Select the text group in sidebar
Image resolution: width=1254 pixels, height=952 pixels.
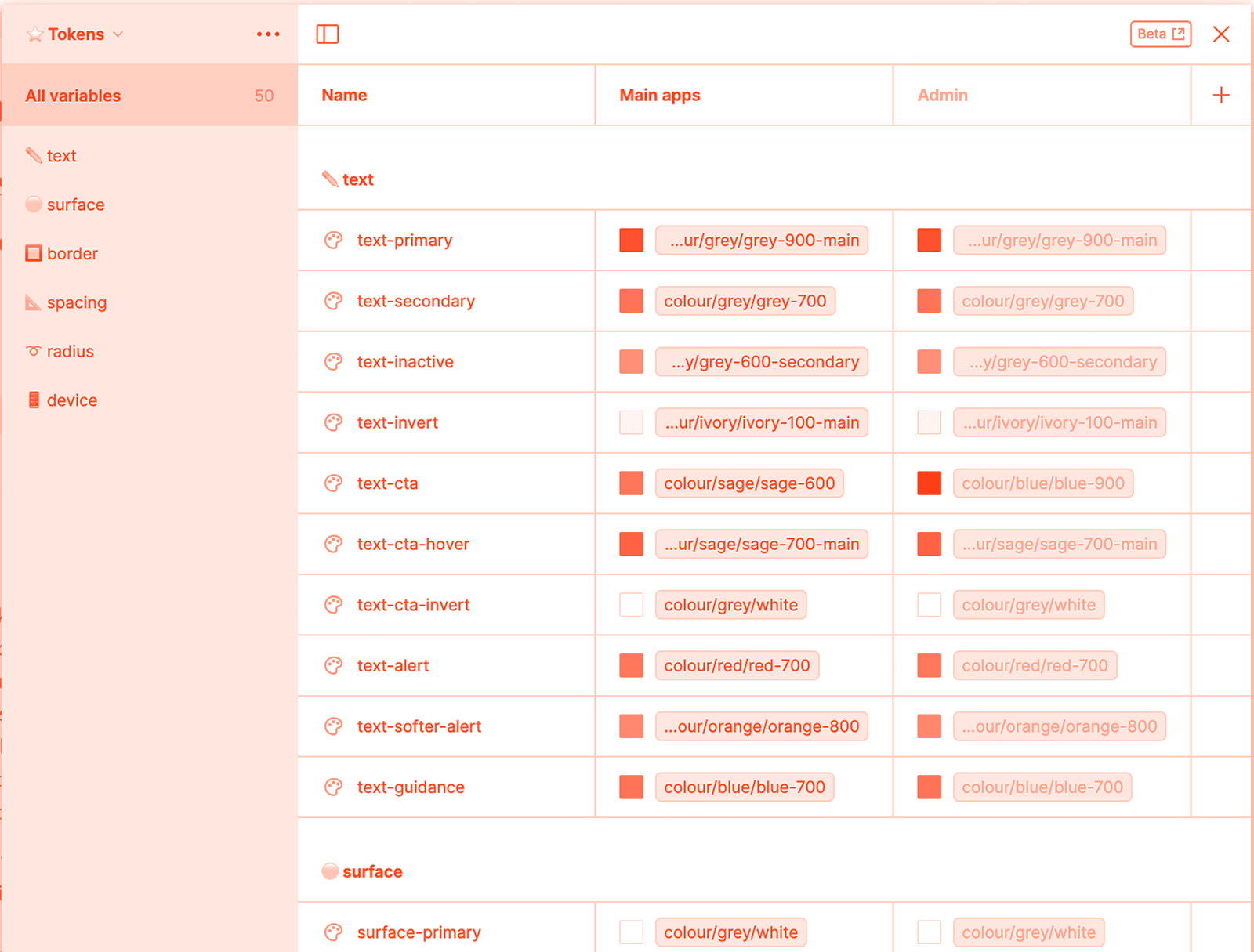click(x=51, y=156)
